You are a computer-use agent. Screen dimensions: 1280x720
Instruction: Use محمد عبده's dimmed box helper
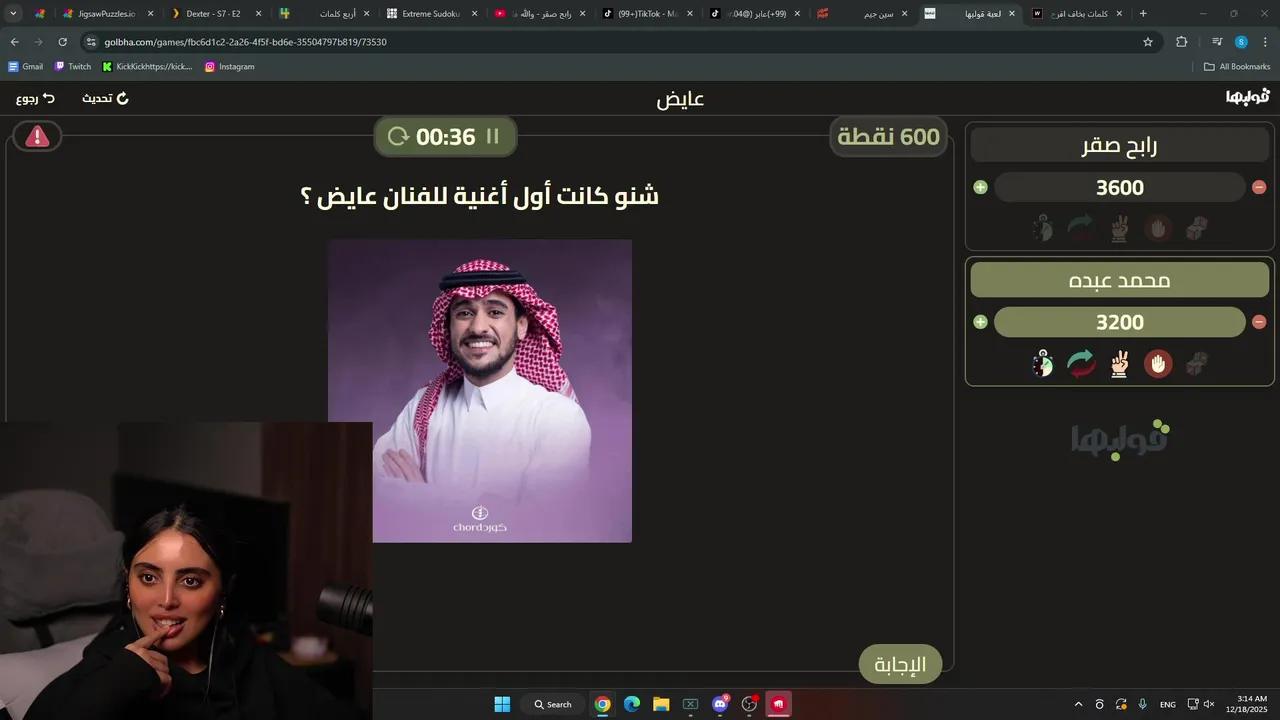pos(1196,363)
